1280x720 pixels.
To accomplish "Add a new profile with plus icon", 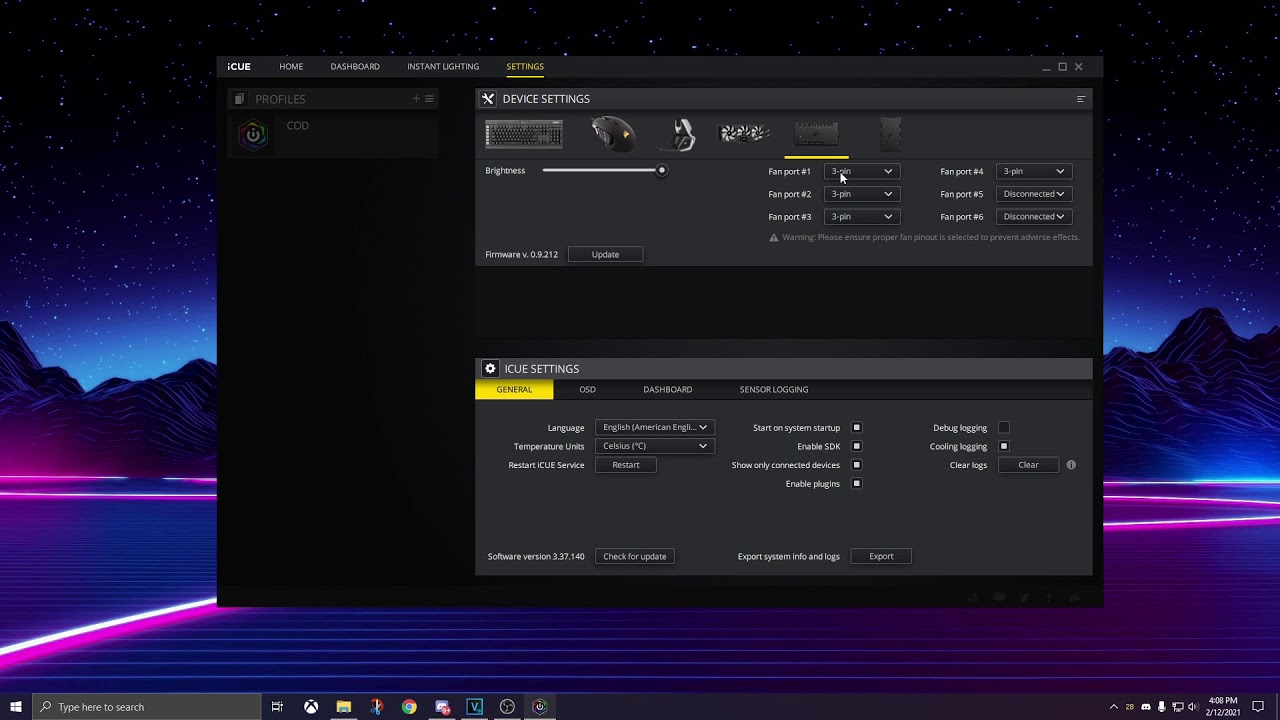I will point(416,98).
